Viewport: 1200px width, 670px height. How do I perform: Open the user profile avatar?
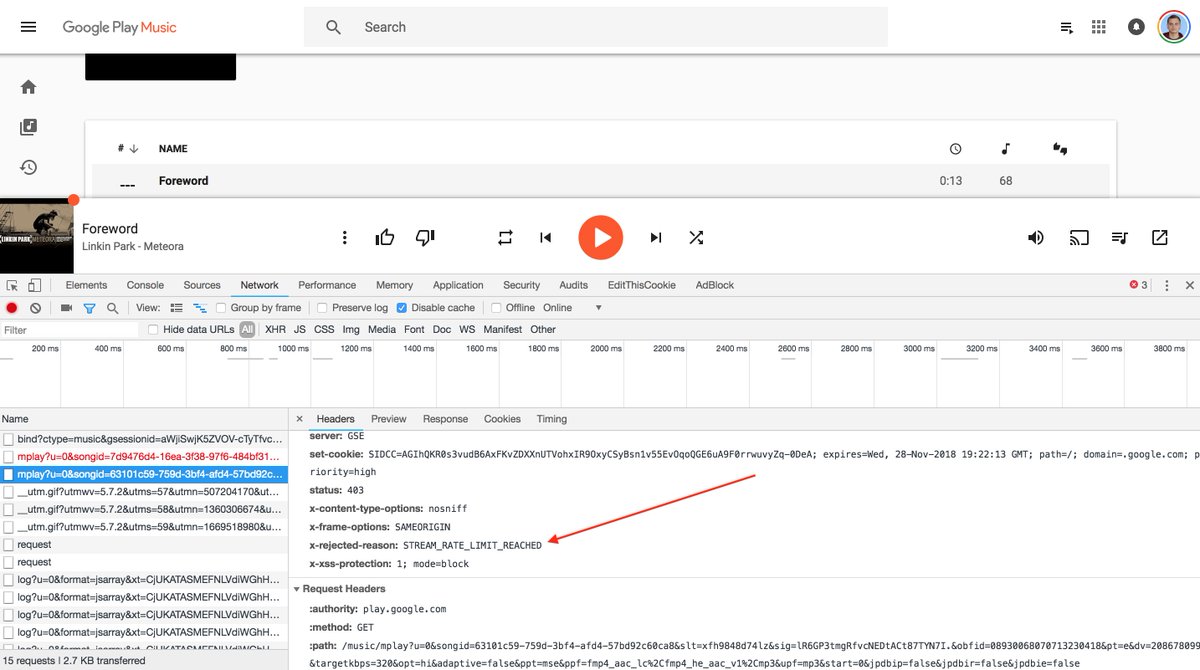coord(1174,27)
